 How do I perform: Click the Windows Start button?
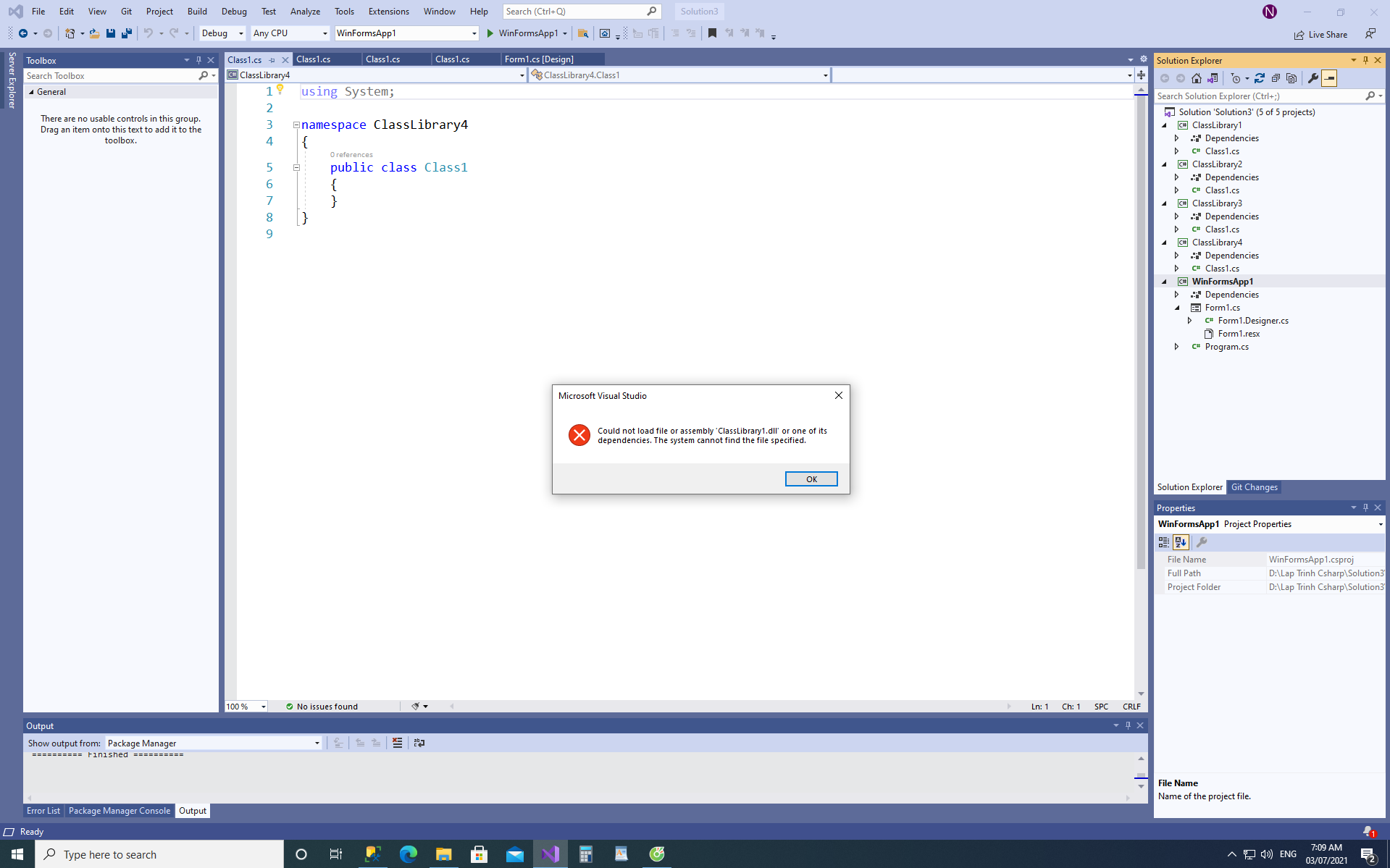[17, 854]
